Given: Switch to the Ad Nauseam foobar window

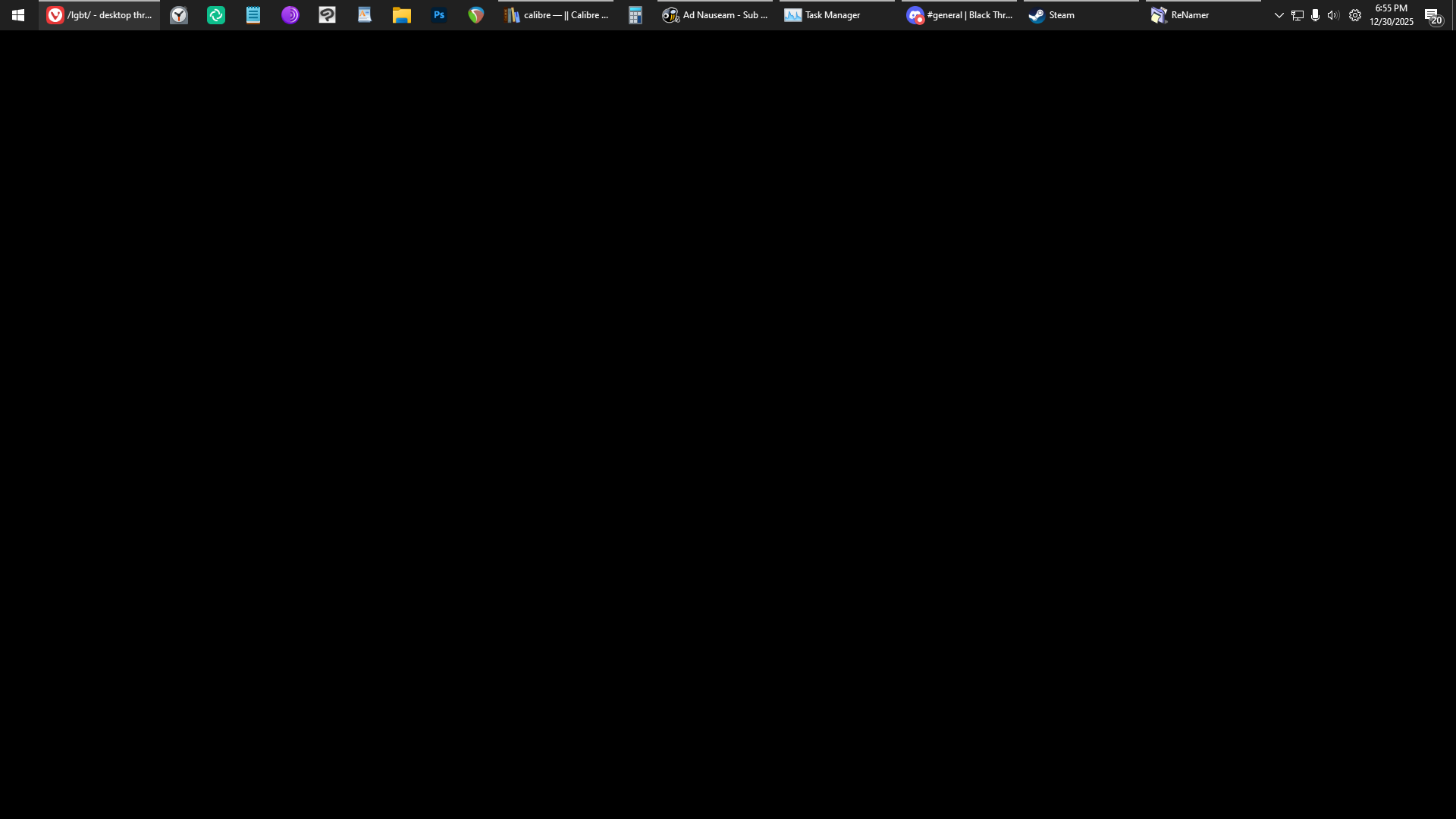Looking at the screenshot, I should [715, 15].
